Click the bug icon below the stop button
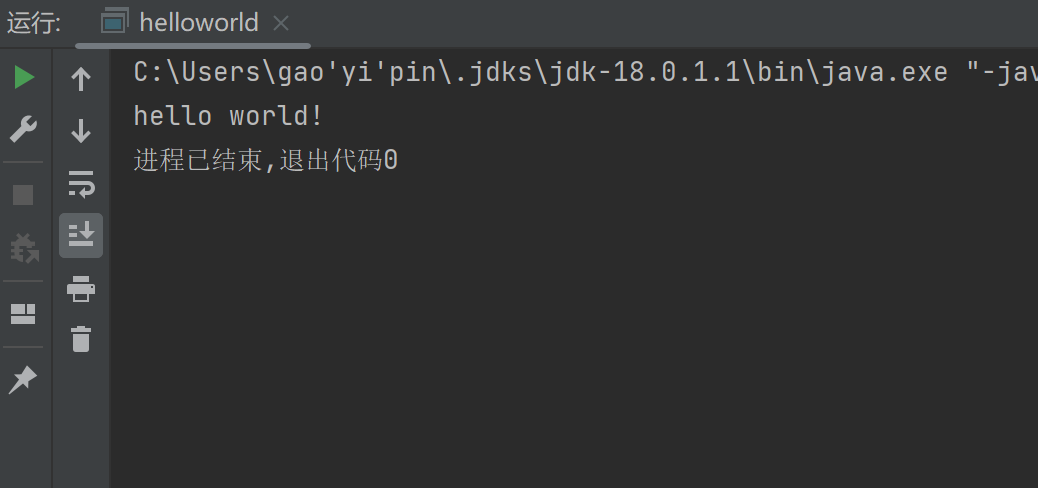Image resolution: width=1038 pixels, height=488 pixels. pyautogui.click(x=23, y=247)
